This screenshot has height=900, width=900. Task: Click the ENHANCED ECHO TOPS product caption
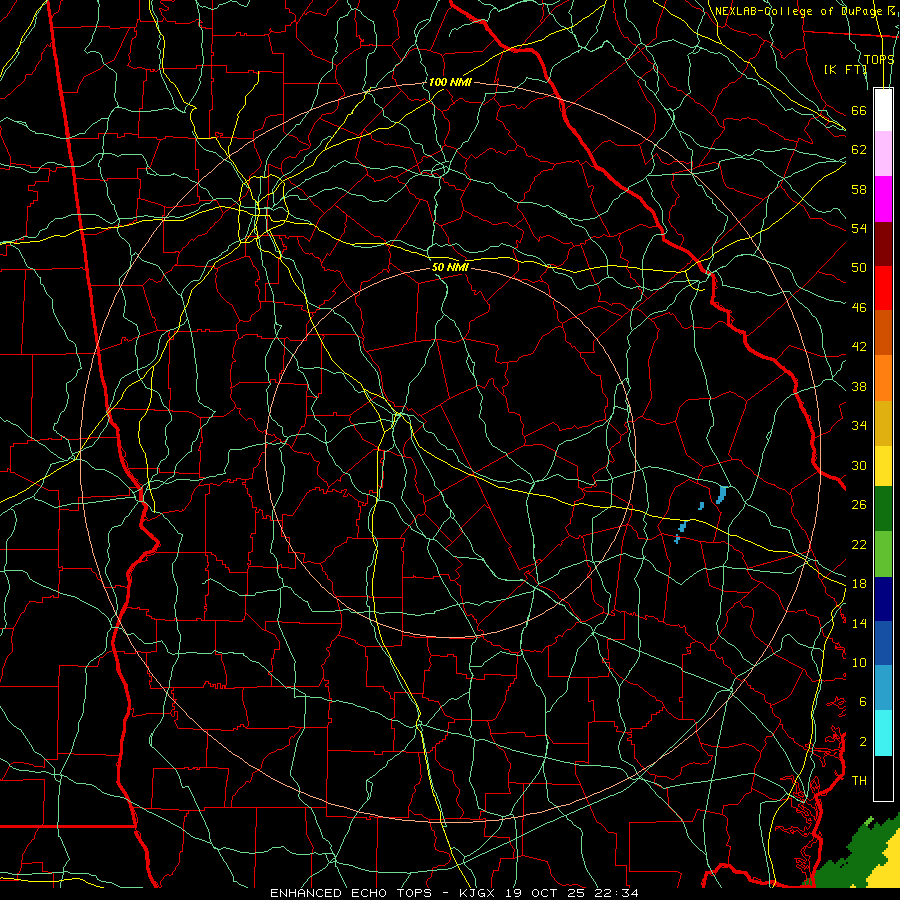coord(355,893)
